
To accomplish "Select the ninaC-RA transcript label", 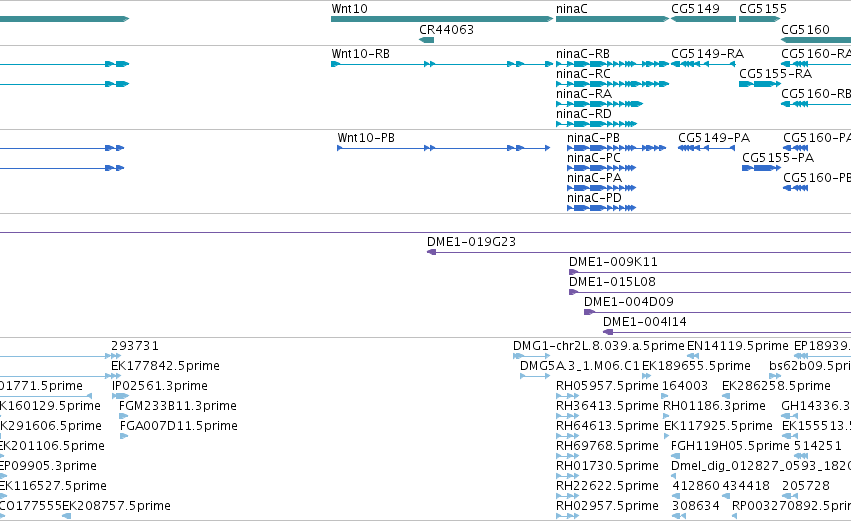I will tap(583, 94).
